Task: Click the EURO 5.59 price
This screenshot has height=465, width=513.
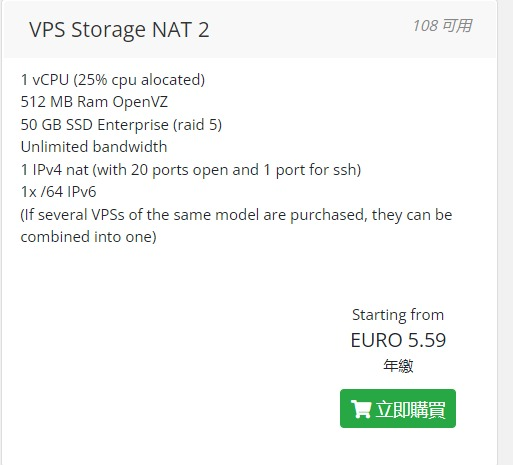Action: pos(398,340)
